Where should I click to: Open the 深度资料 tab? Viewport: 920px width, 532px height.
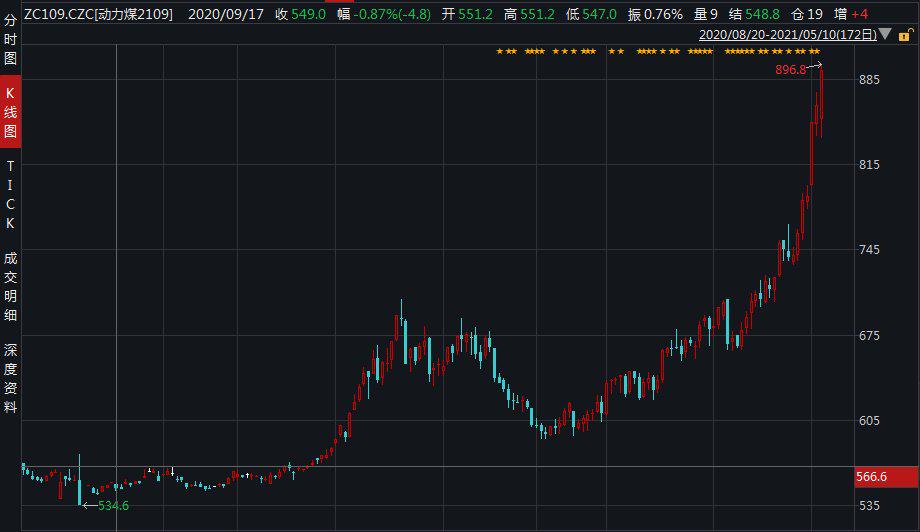(11, 378)
